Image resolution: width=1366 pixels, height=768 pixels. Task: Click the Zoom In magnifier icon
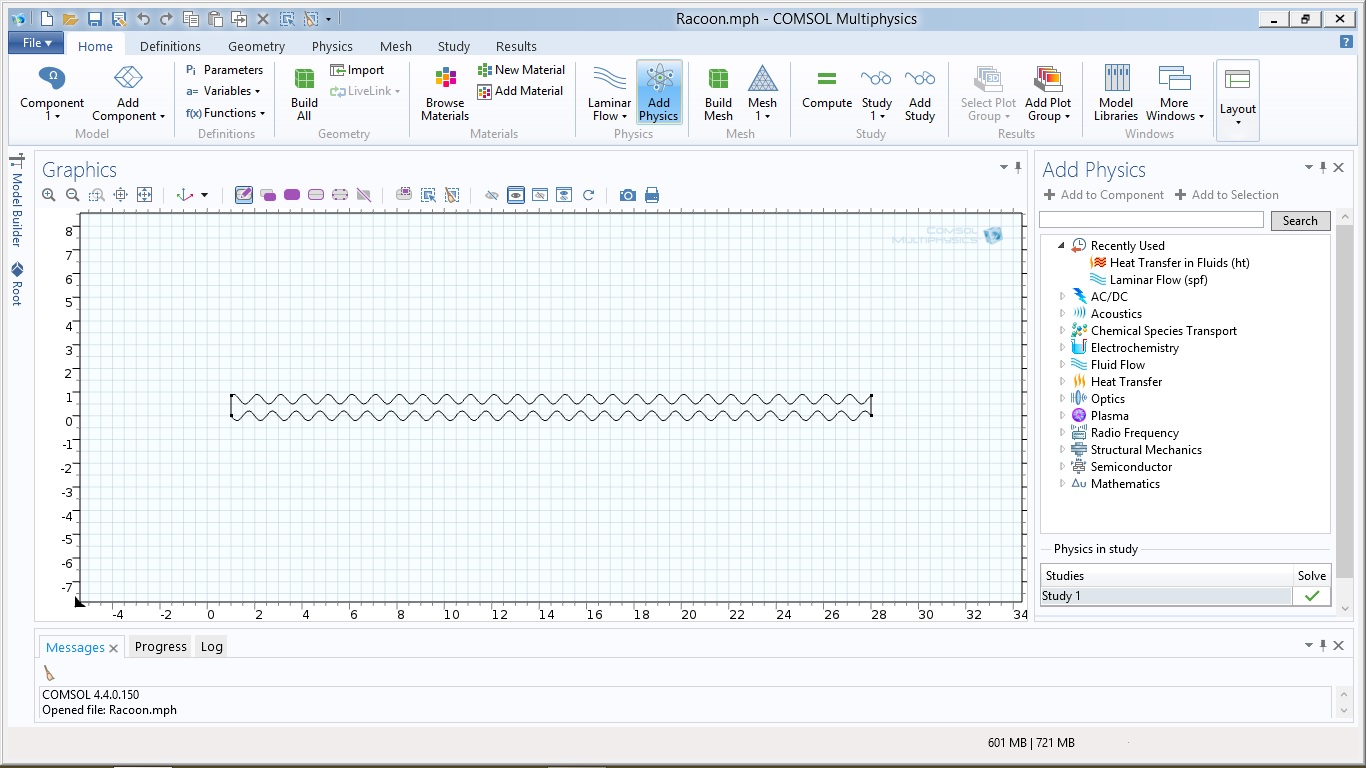pos(48,195)
